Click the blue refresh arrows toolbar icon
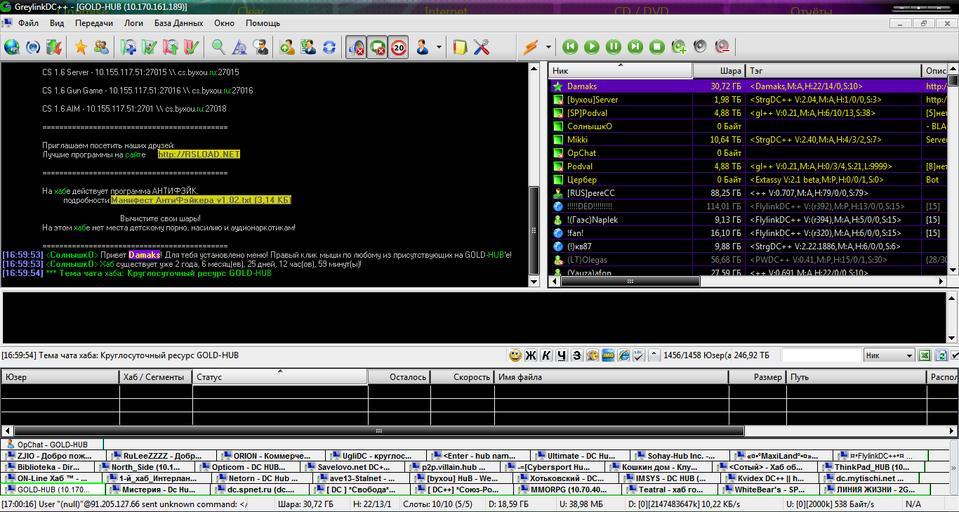This screenshot has width=959, height=512. point(329,47)
